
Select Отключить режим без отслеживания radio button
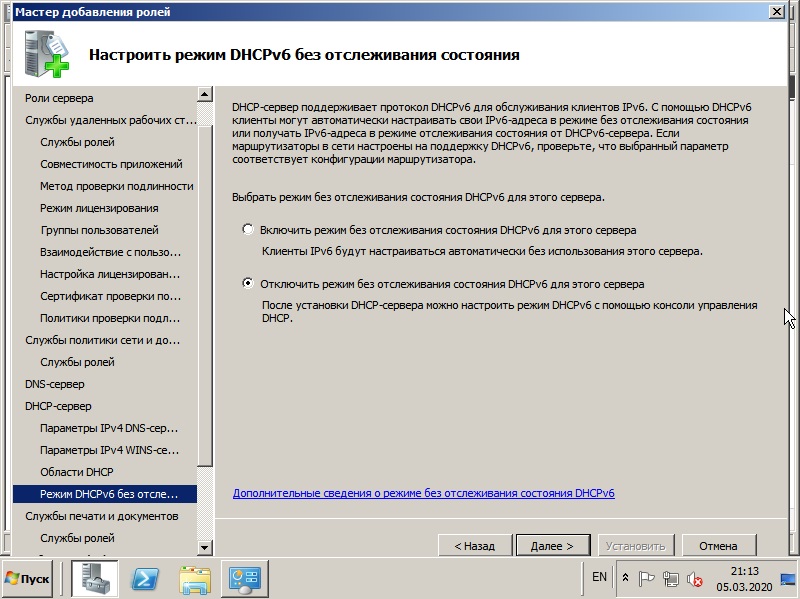pyautogui.click(x=248, y=283)
